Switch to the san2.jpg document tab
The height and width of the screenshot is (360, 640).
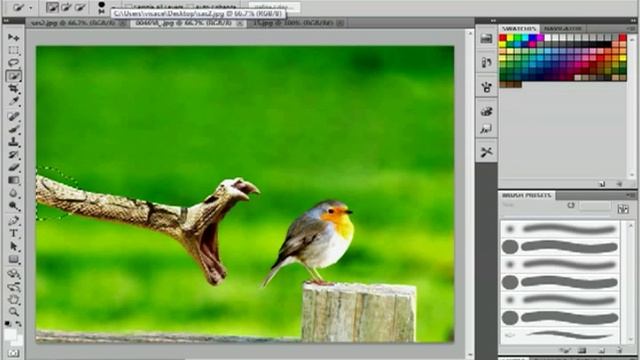tap(74, 23)
